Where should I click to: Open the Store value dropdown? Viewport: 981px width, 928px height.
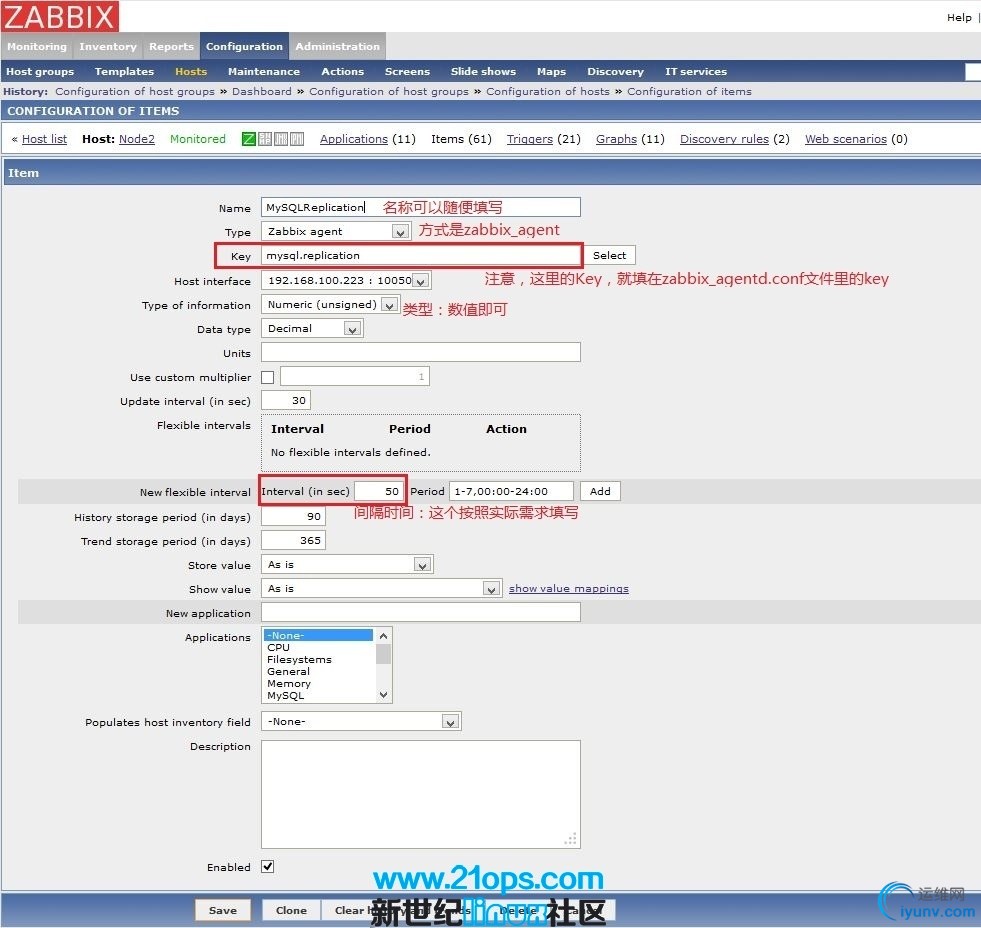click(347, 564)
